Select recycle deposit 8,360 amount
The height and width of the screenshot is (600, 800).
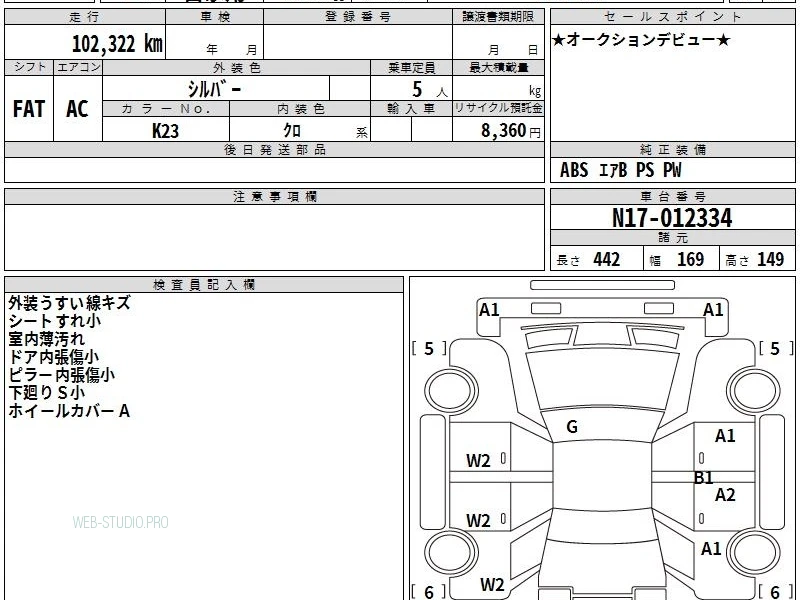pyautogui.click(x=503, y=131)
